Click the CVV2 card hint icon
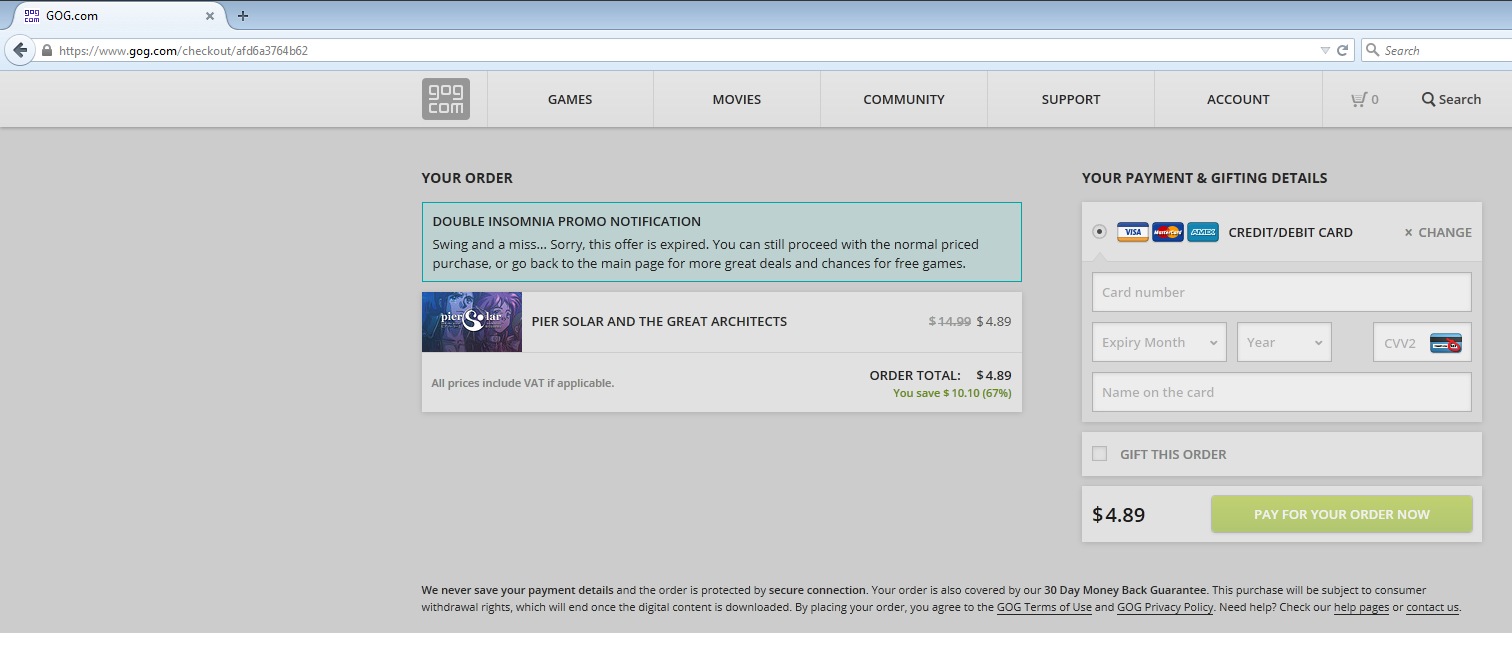Screen dimensions: 1512x651 click(x=1446, y=343)
